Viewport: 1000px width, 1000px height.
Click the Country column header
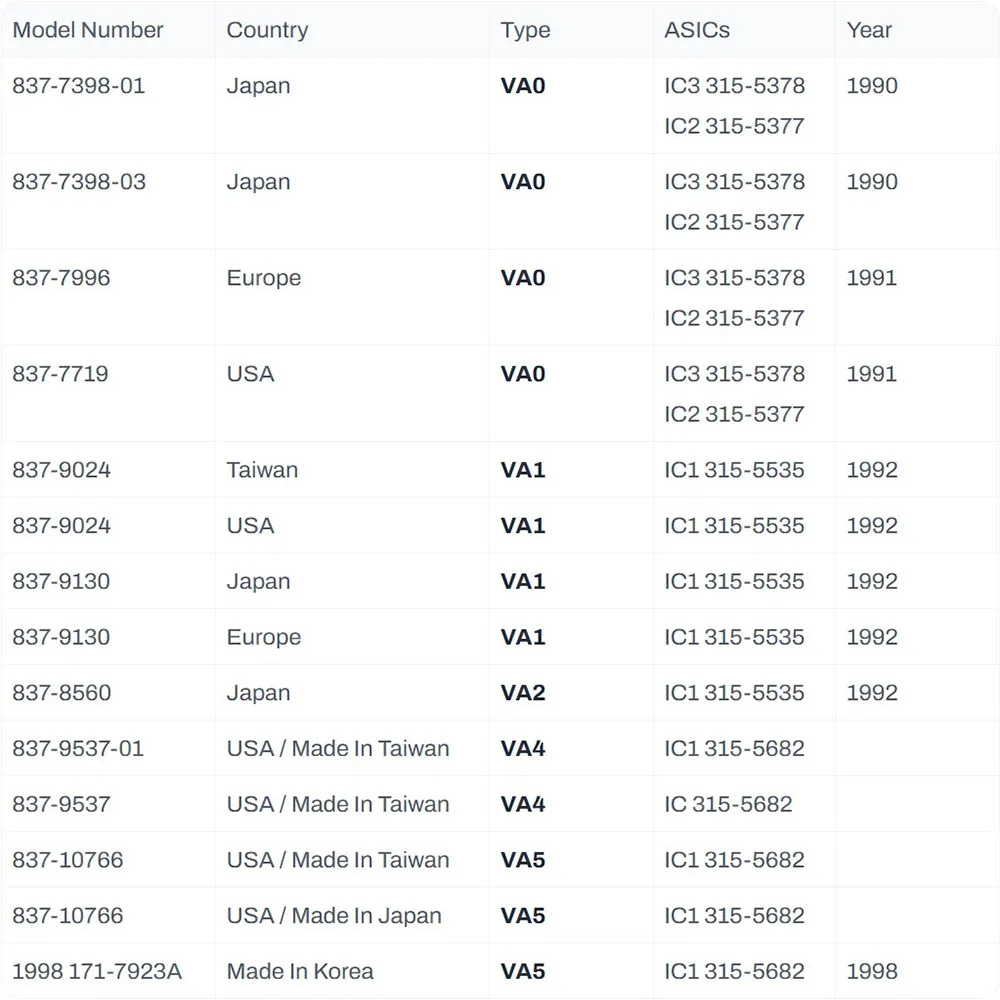click(267, 30)
